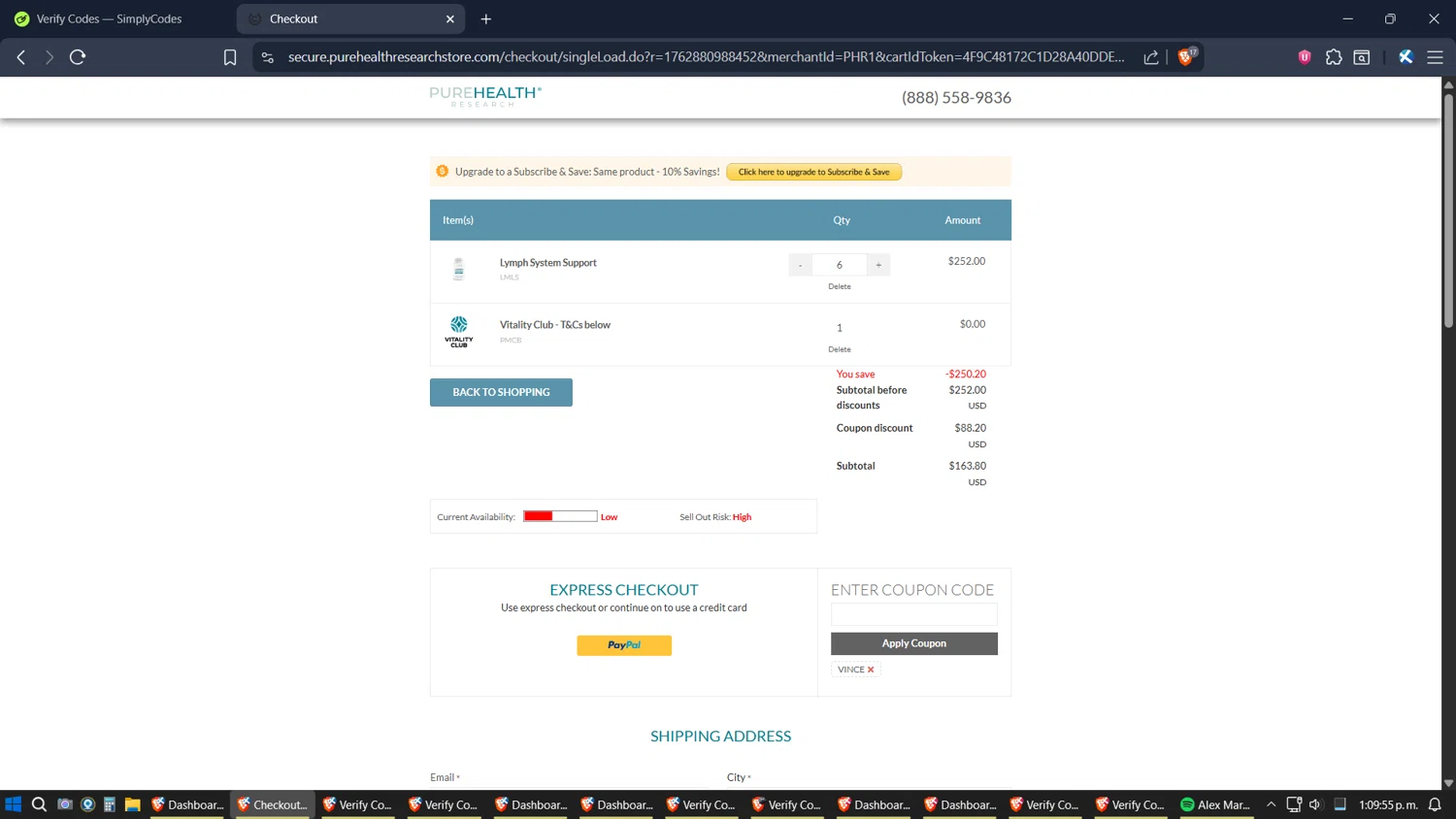Viewport: 1456px width, 819px height.
Task: Click the orange dollar coin icon
Action: (x=443, y=172)
